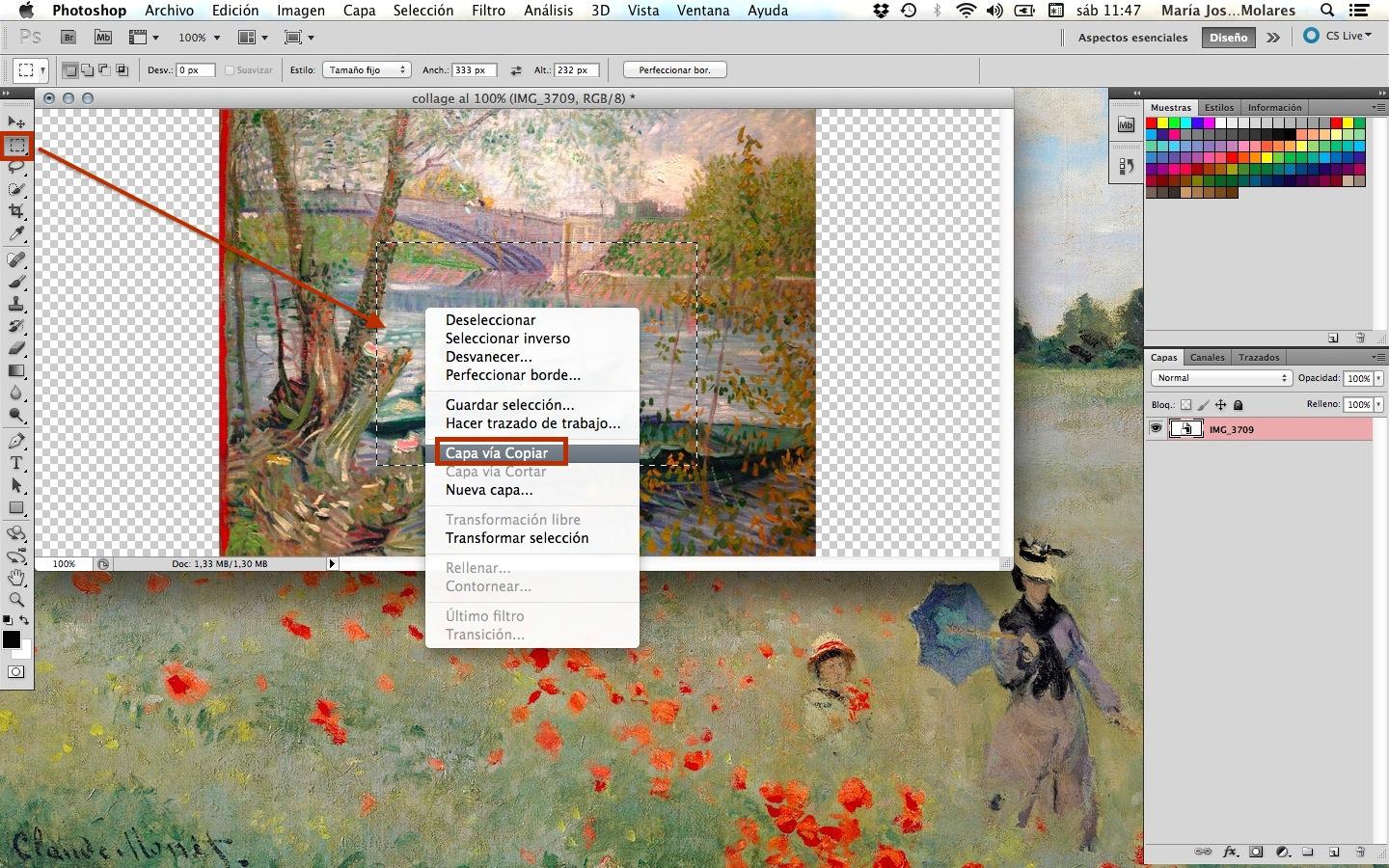Click the Perfeccionar bor. button
Viewport: 1389px width, 868px height.
674,70
